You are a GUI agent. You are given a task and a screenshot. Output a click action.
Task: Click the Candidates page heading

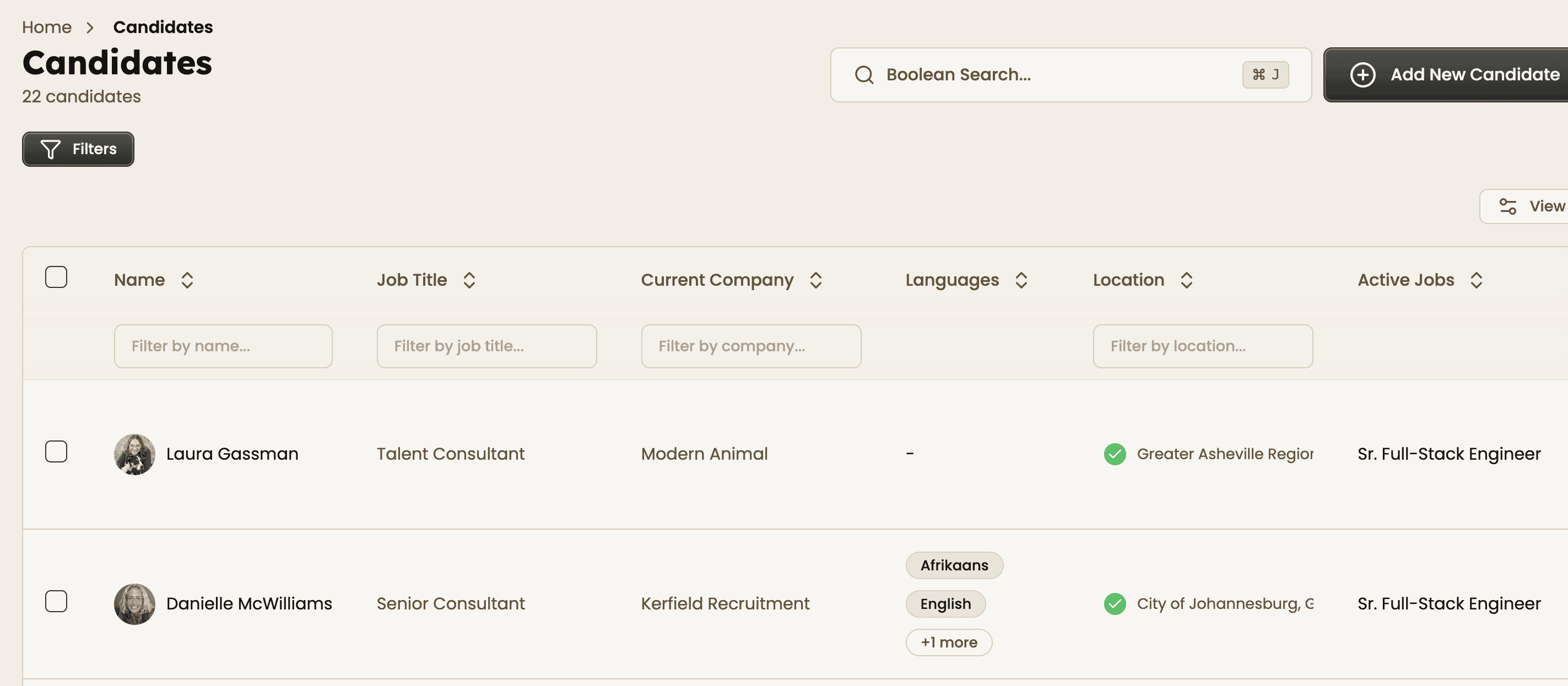click(x=117, y=63)
